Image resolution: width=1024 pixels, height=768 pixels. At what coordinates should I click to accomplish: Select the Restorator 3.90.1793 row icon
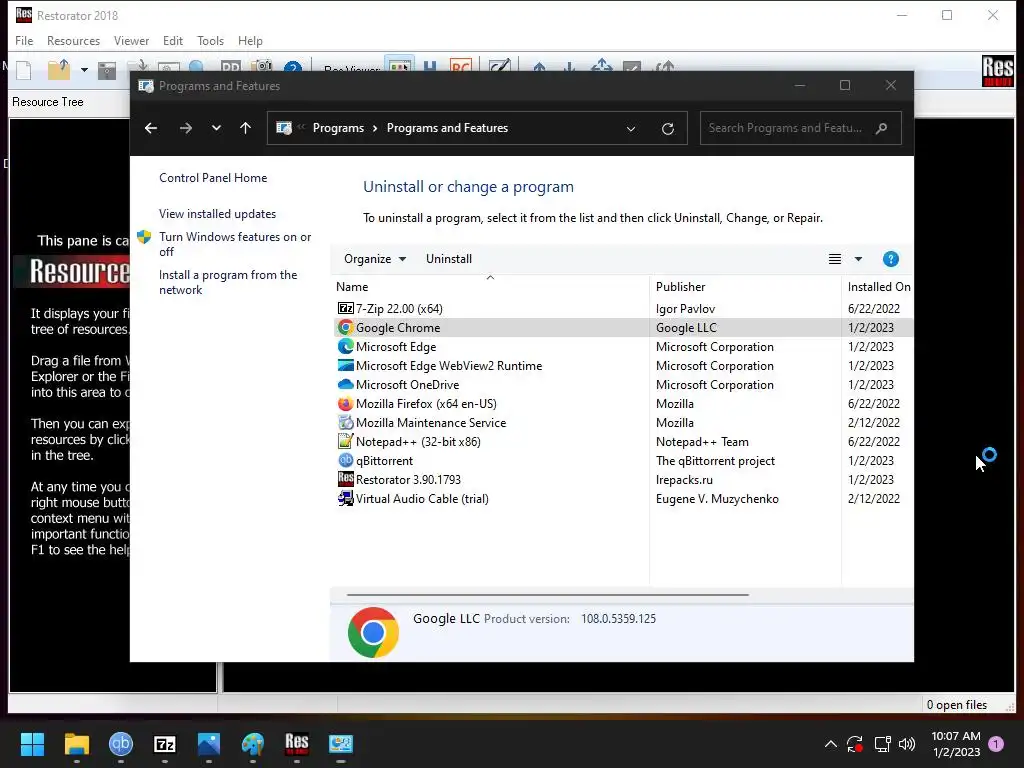pos(345,479)
